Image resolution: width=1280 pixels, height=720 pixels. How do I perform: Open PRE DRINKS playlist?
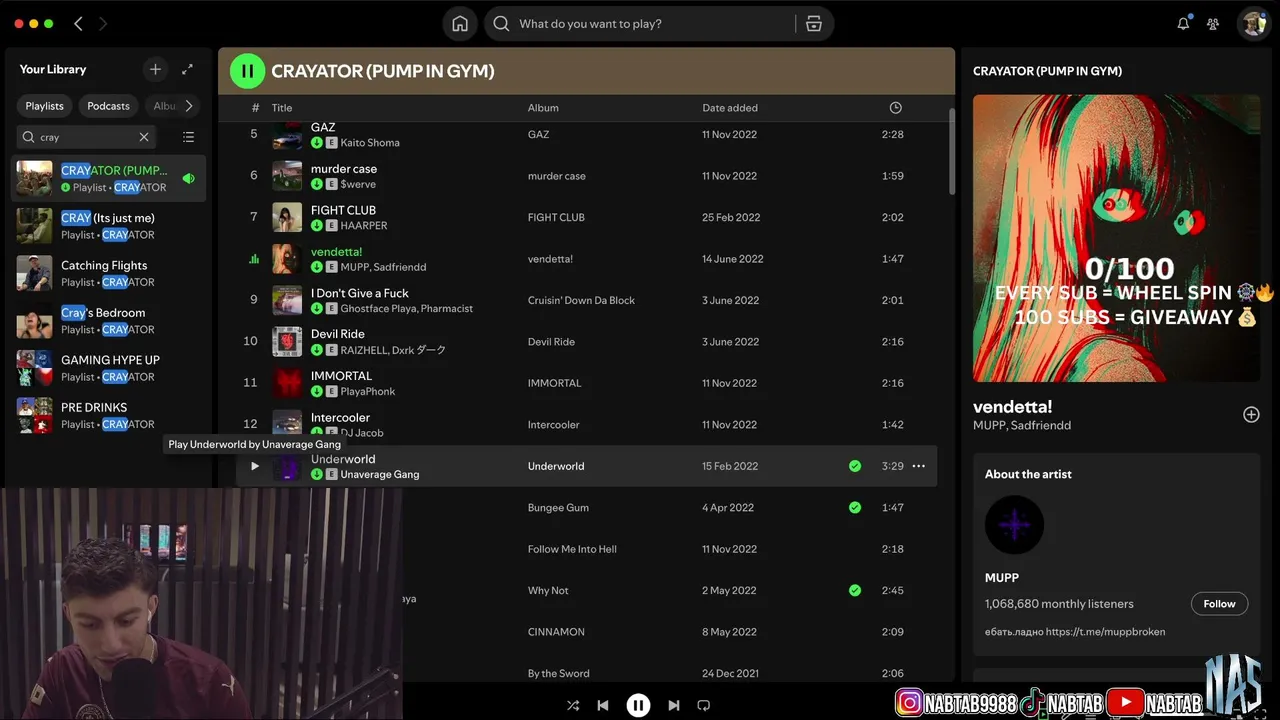108,416
